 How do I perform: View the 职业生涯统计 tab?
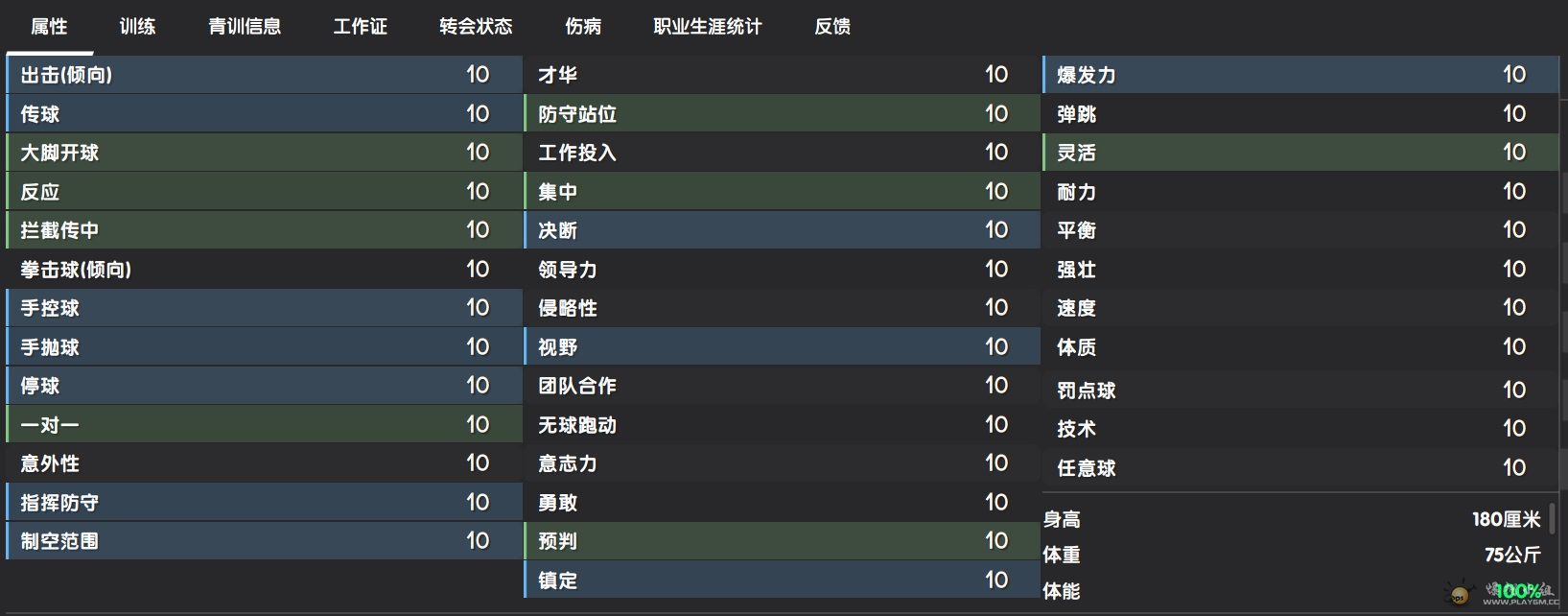708,27
